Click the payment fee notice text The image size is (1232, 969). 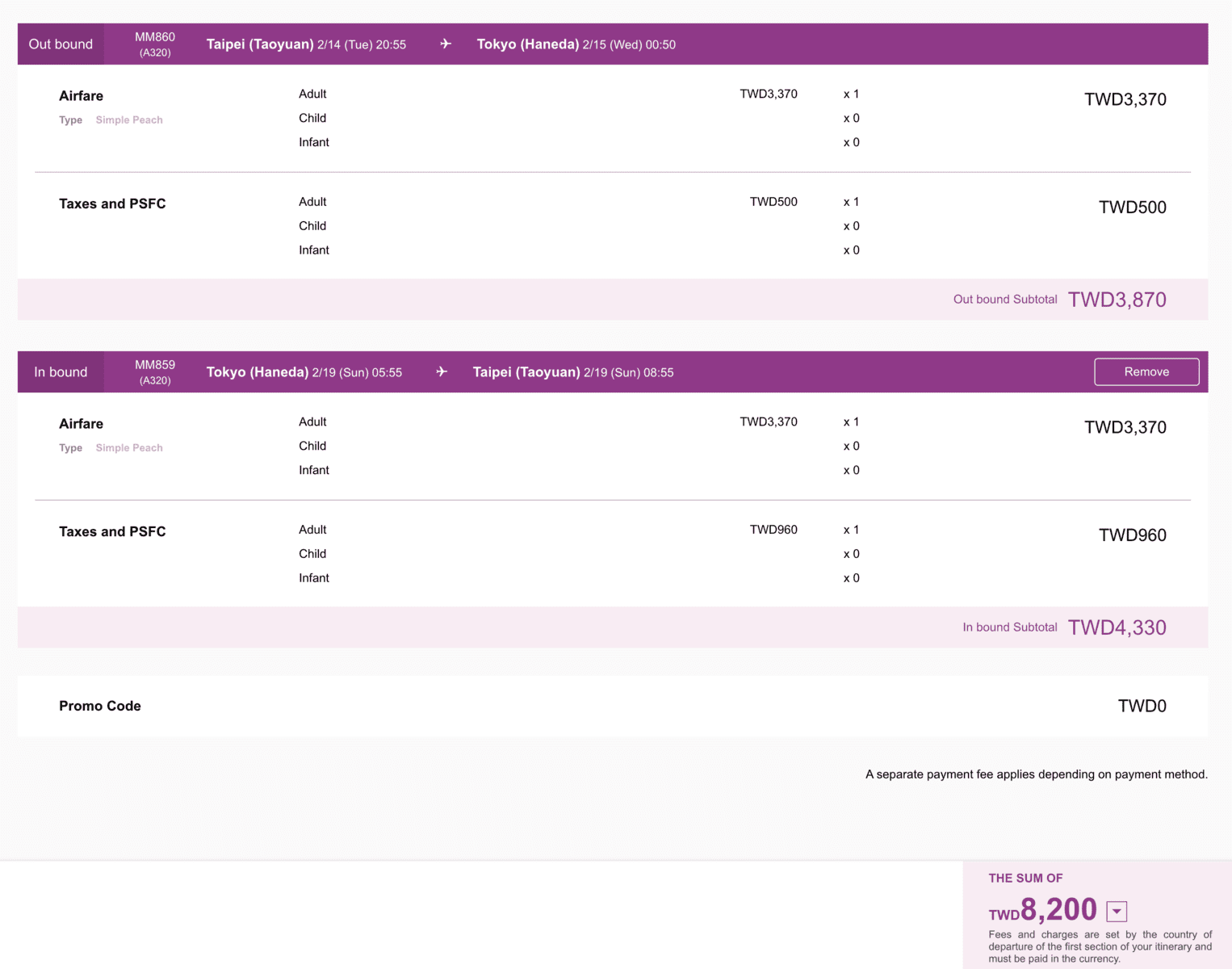1037,774
